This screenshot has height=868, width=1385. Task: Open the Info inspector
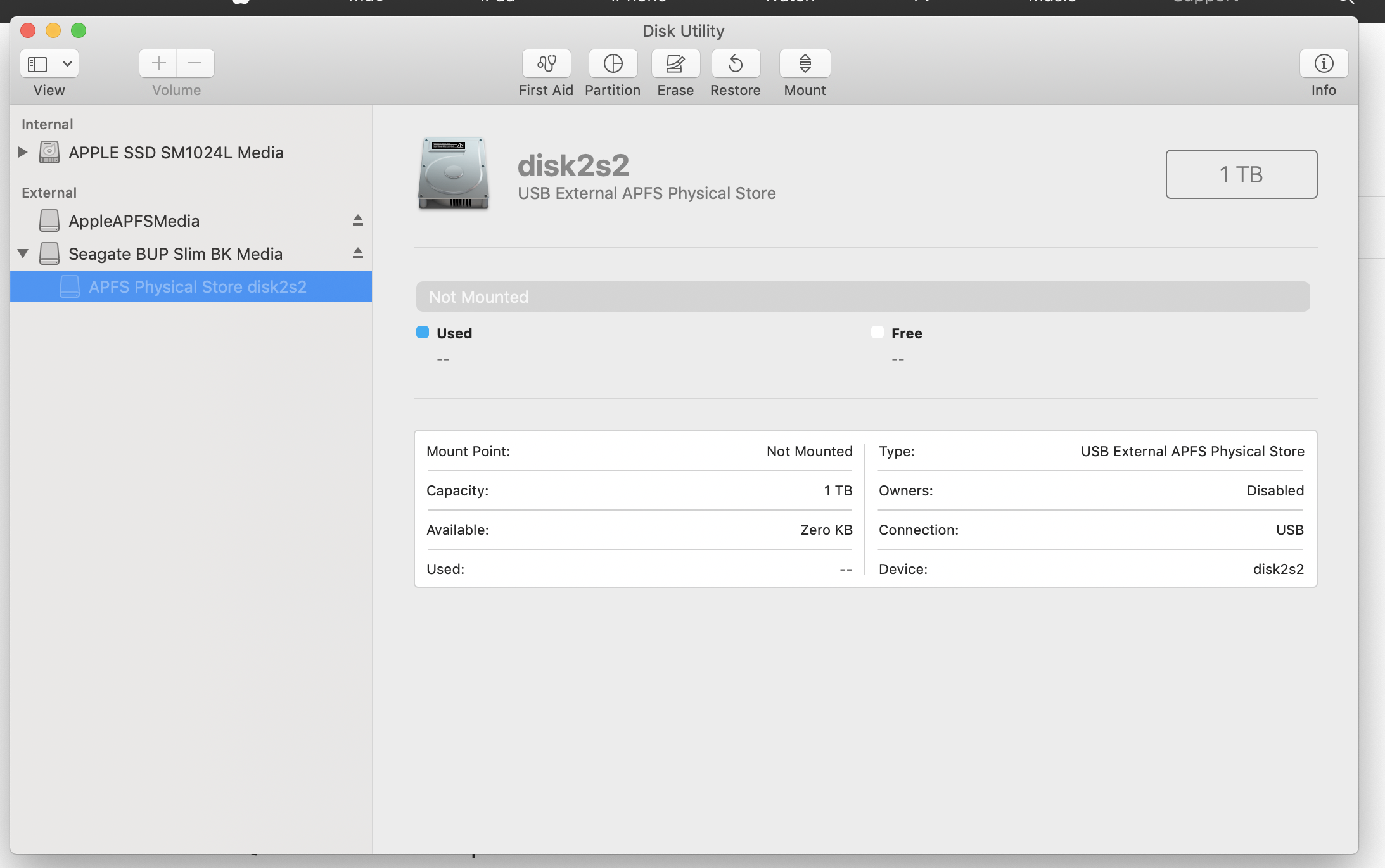1324,63
